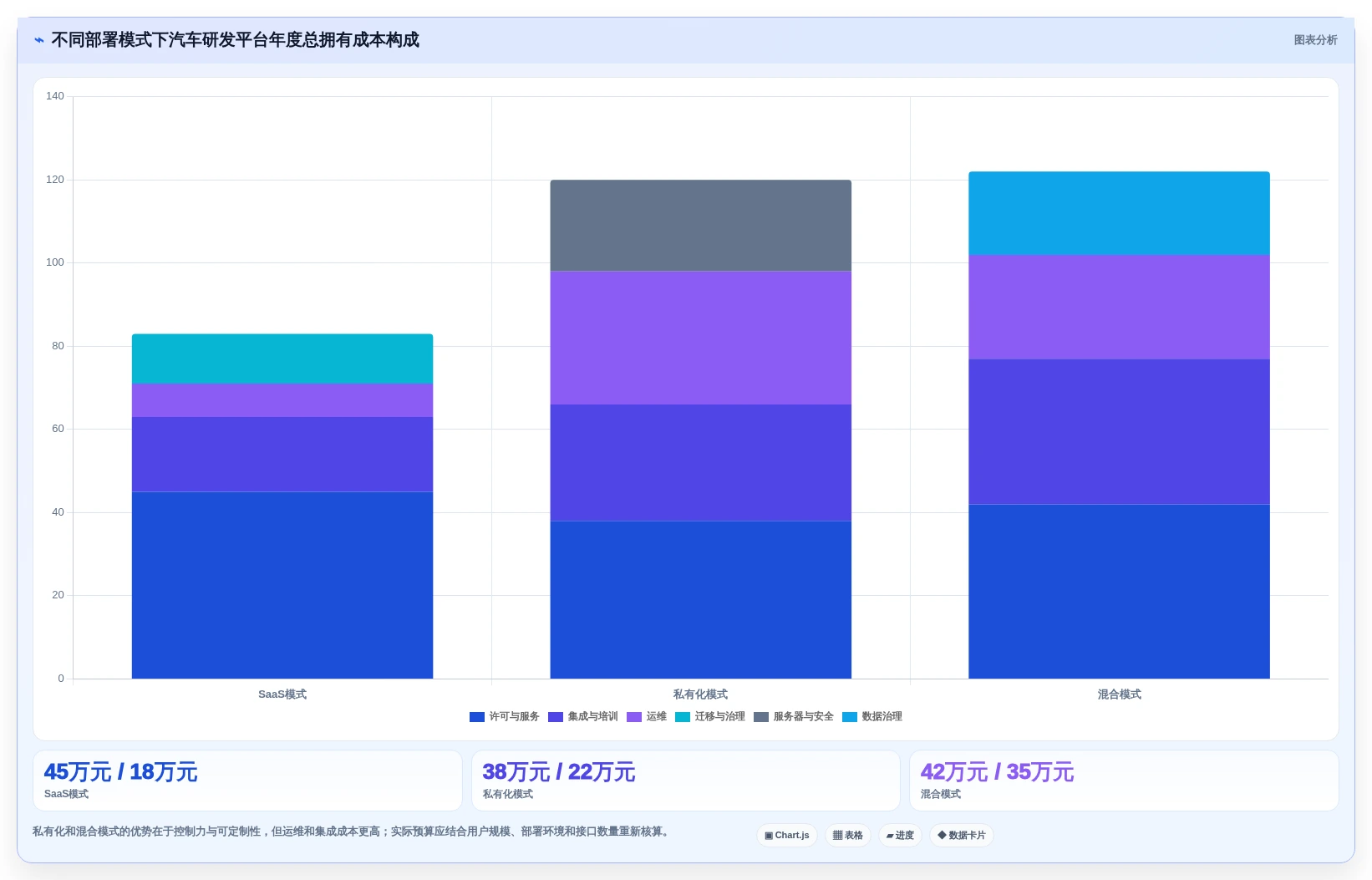The width and height of the screenshot is (1372, 880).
Task: Click the blue title icon beside the heading
Action: (38, 40)
